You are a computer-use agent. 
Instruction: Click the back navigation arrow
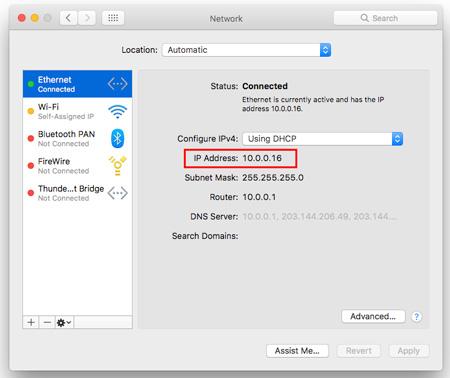click(68, 18)
